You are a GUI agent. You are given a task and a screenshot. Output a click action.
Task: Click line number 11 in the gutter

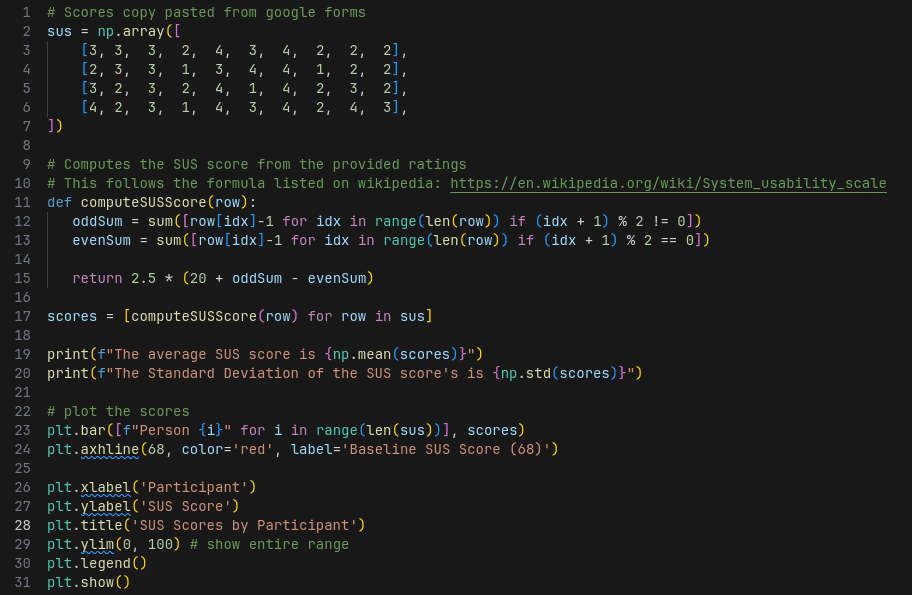click(x=22, y=202)
